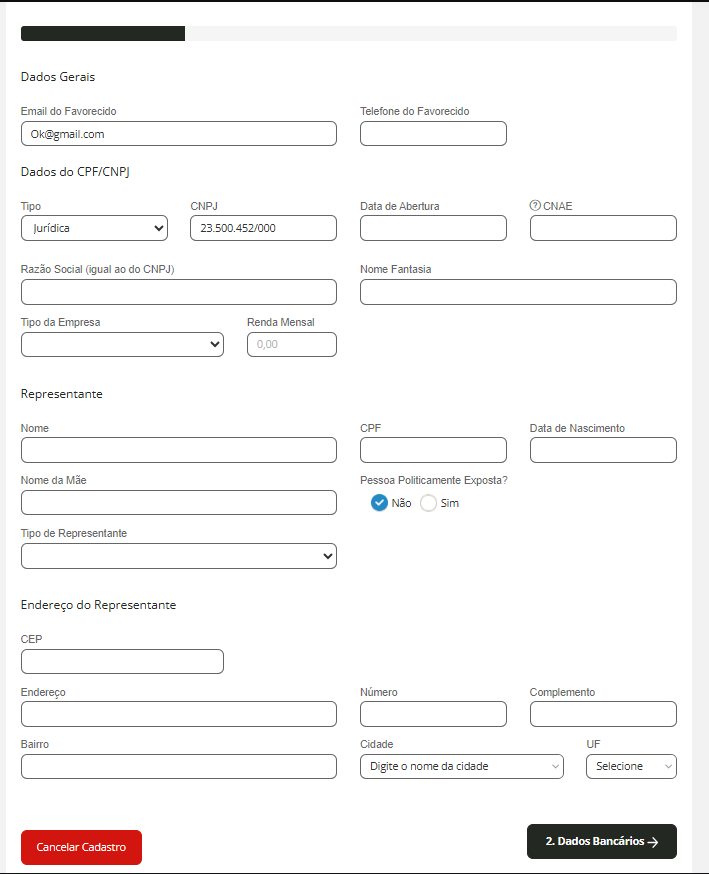Open the Cidade city name dropdown

(x=462, y=766)
